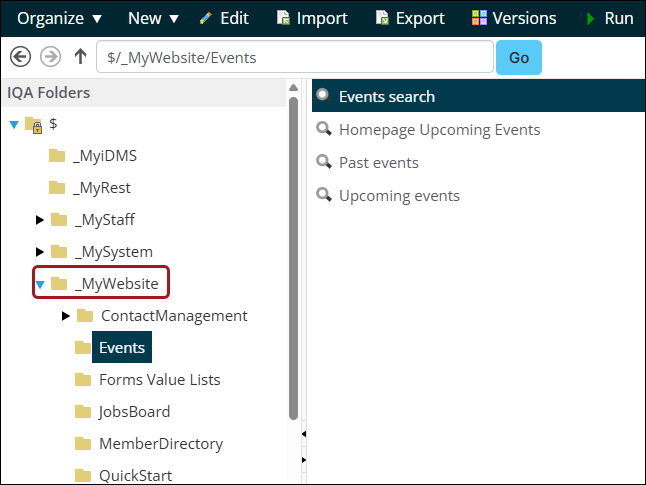The height and width of the screenshot is (485, 646).
Task: Expand the ContactManagement folder
Action: (66, 316)
